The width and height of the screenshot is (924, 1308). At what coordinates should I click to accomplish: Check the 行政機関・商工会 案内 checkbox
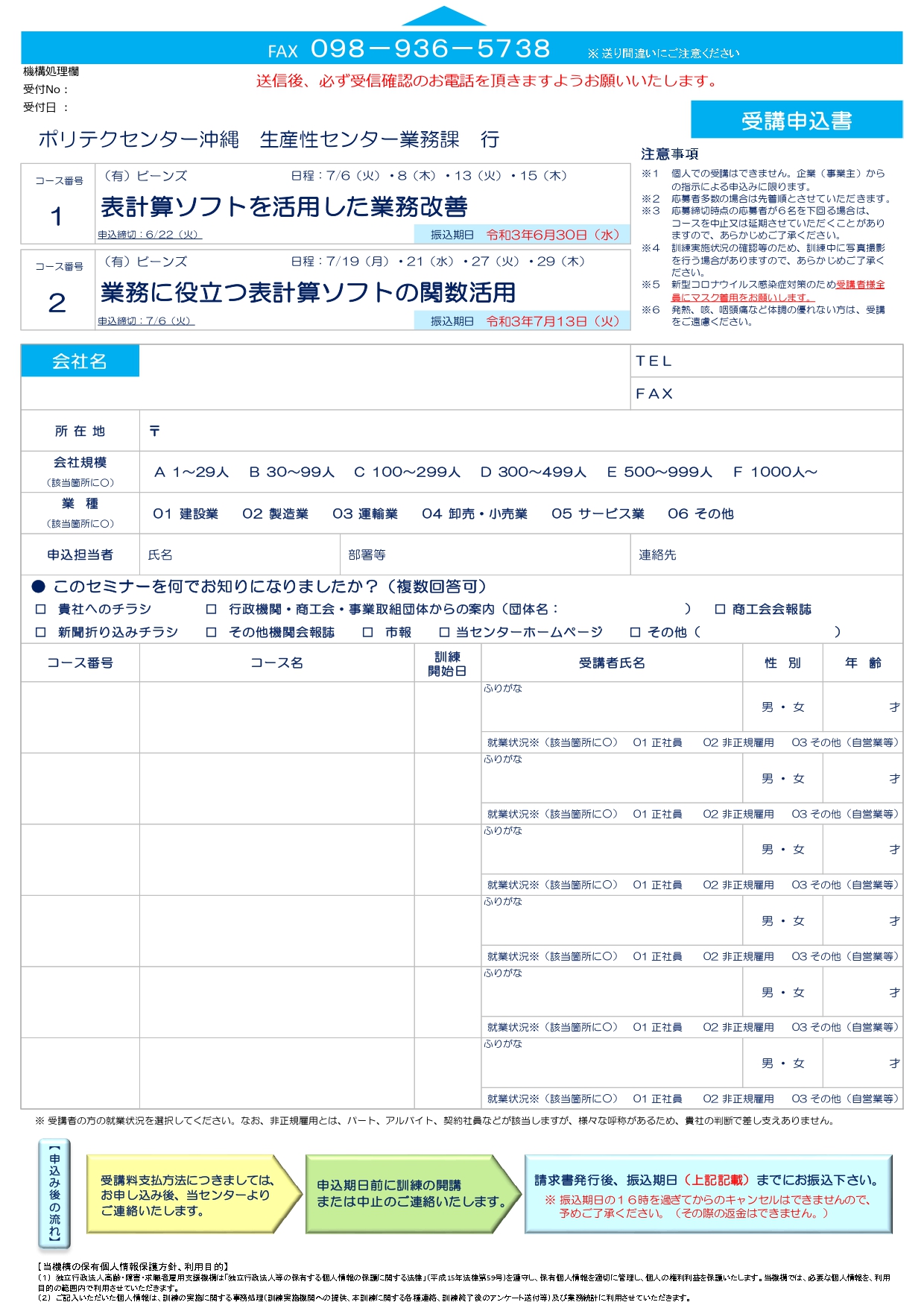212,609
